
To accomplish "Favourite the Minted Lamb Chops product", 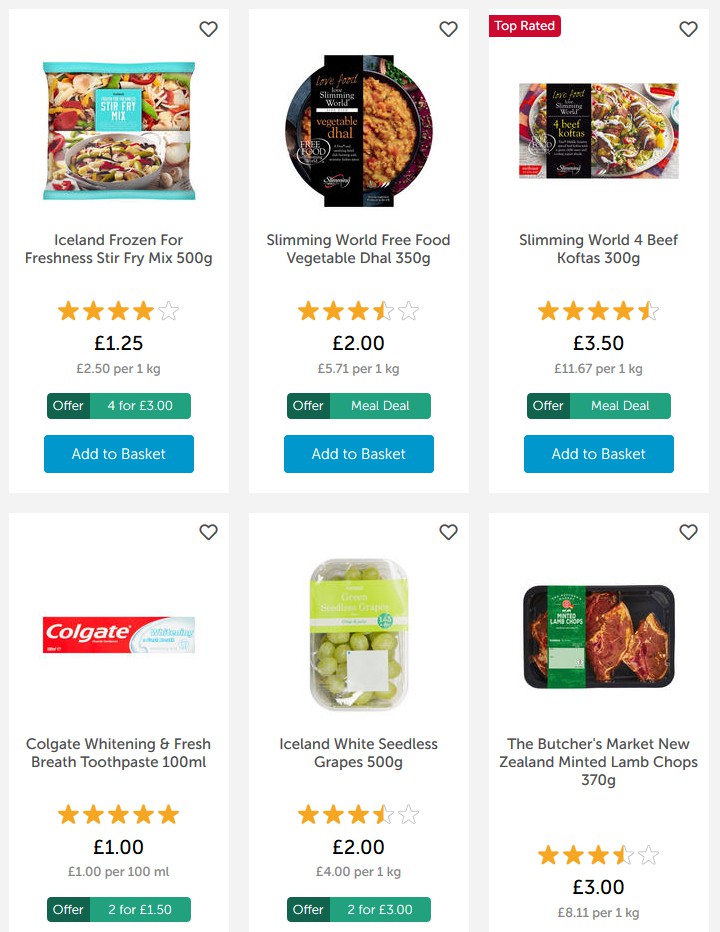I will pyautogui.click(x=688, y=532).
